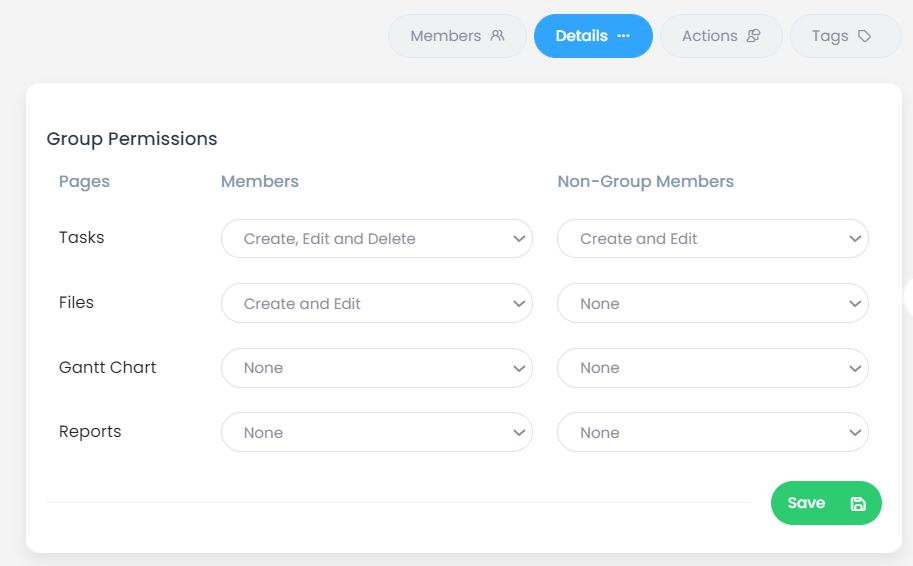Screen dimensions: 913x566
Task: Click the Group Permissions heading
Action: [x=132, y=139]
